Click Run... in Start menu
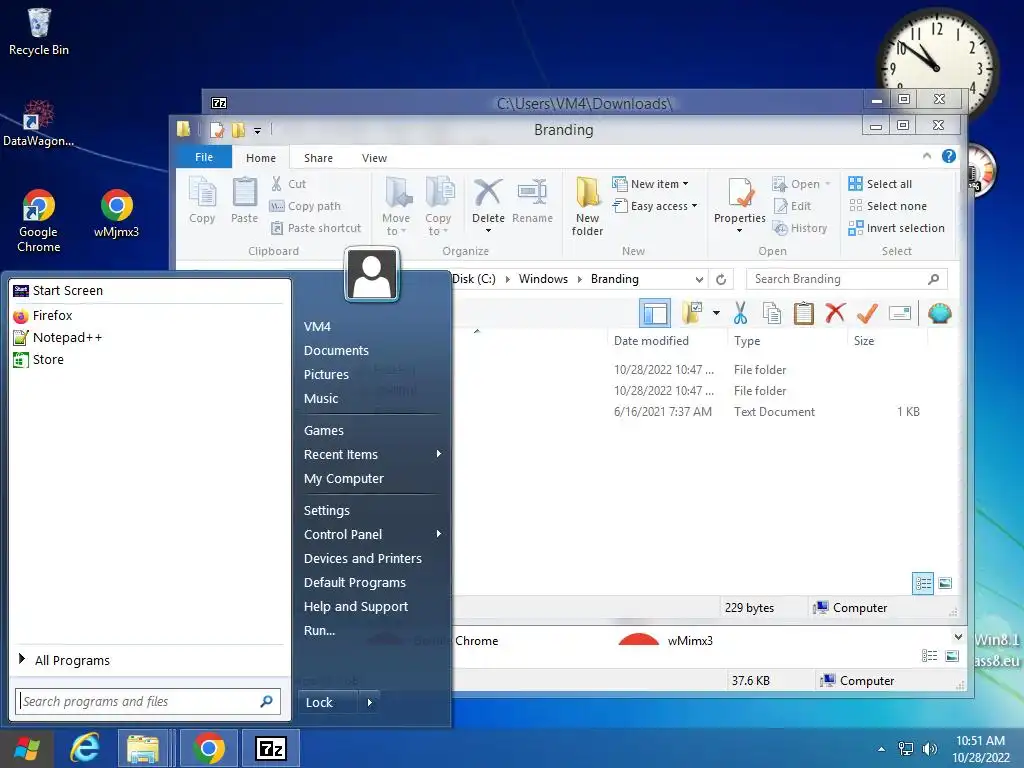This screenshot has width=1024, height=768. point(319,630)
